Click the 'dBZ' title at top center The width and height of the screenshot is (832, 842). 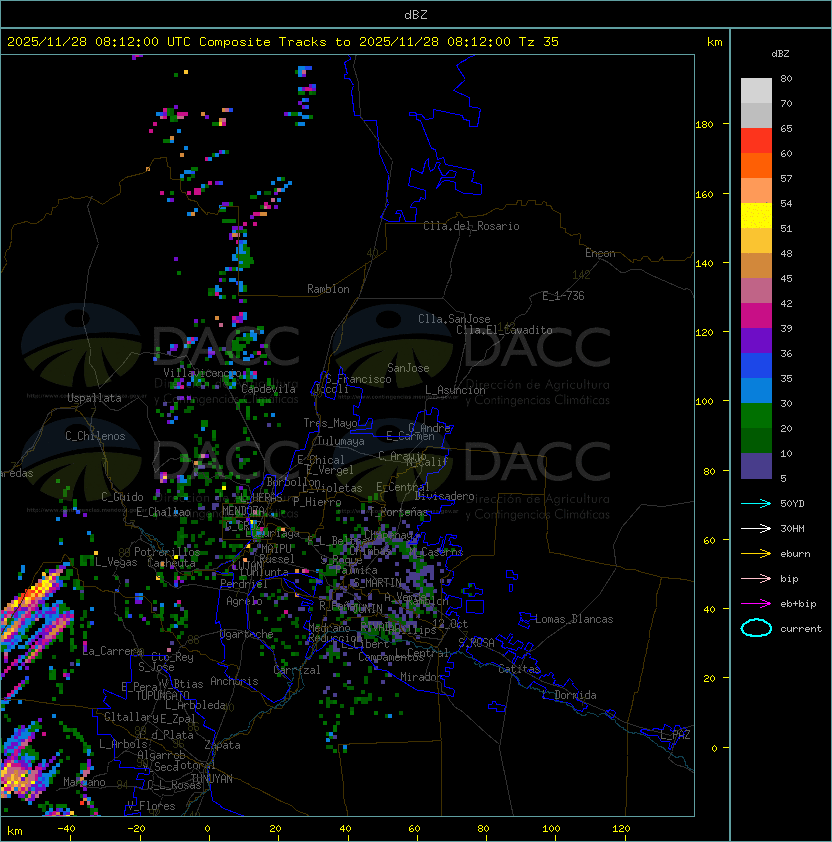point(416,15)
